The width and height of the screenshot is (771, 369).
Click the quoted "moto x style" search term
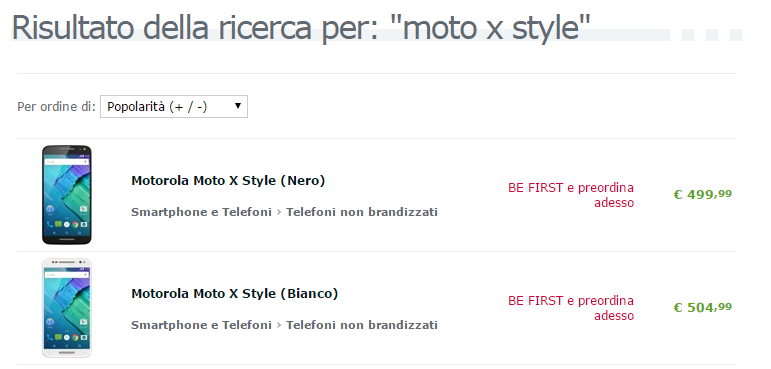[495, 28]
